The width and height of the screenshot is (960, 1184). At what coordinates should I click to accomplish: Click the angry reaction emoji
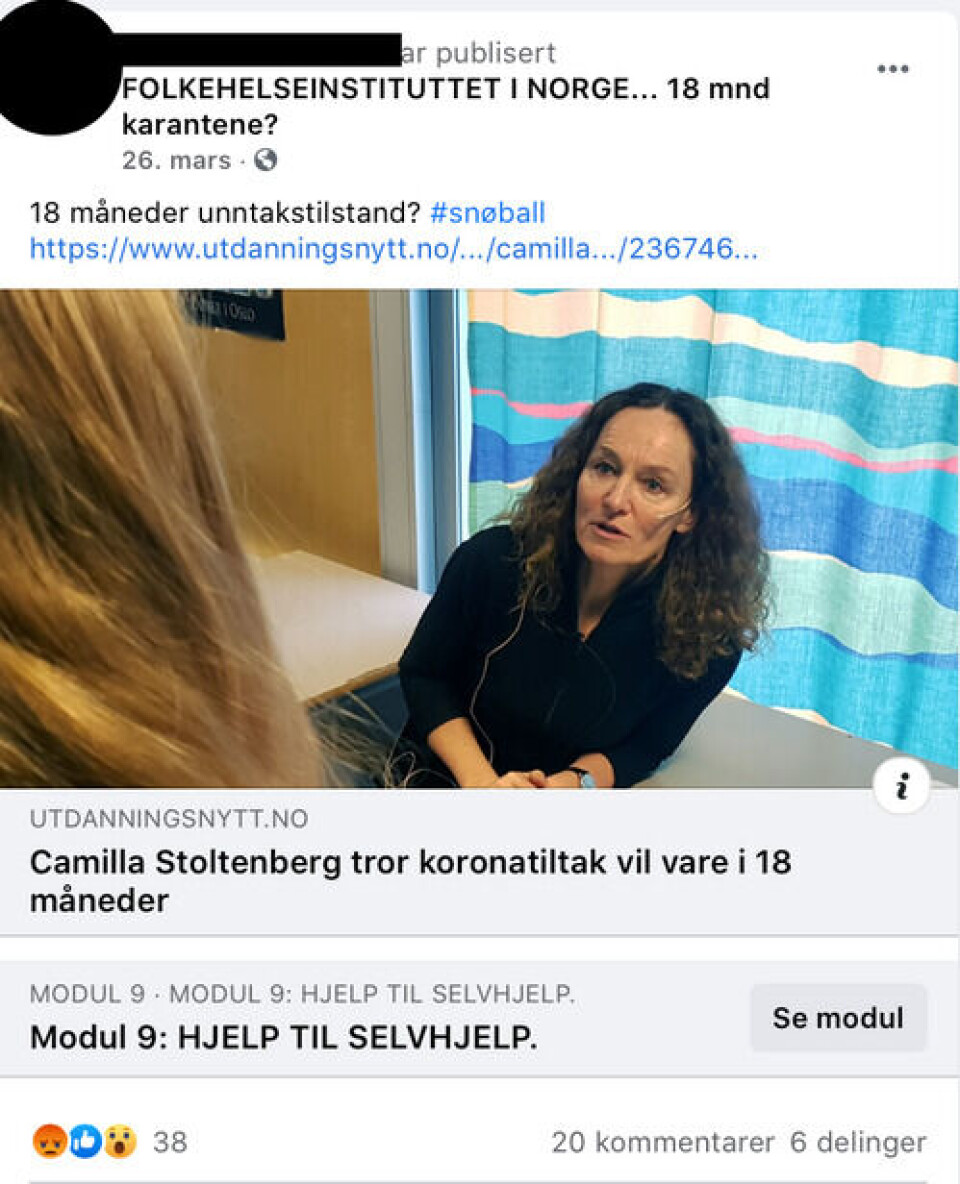pyautogui.click(x=49, y=1141)
